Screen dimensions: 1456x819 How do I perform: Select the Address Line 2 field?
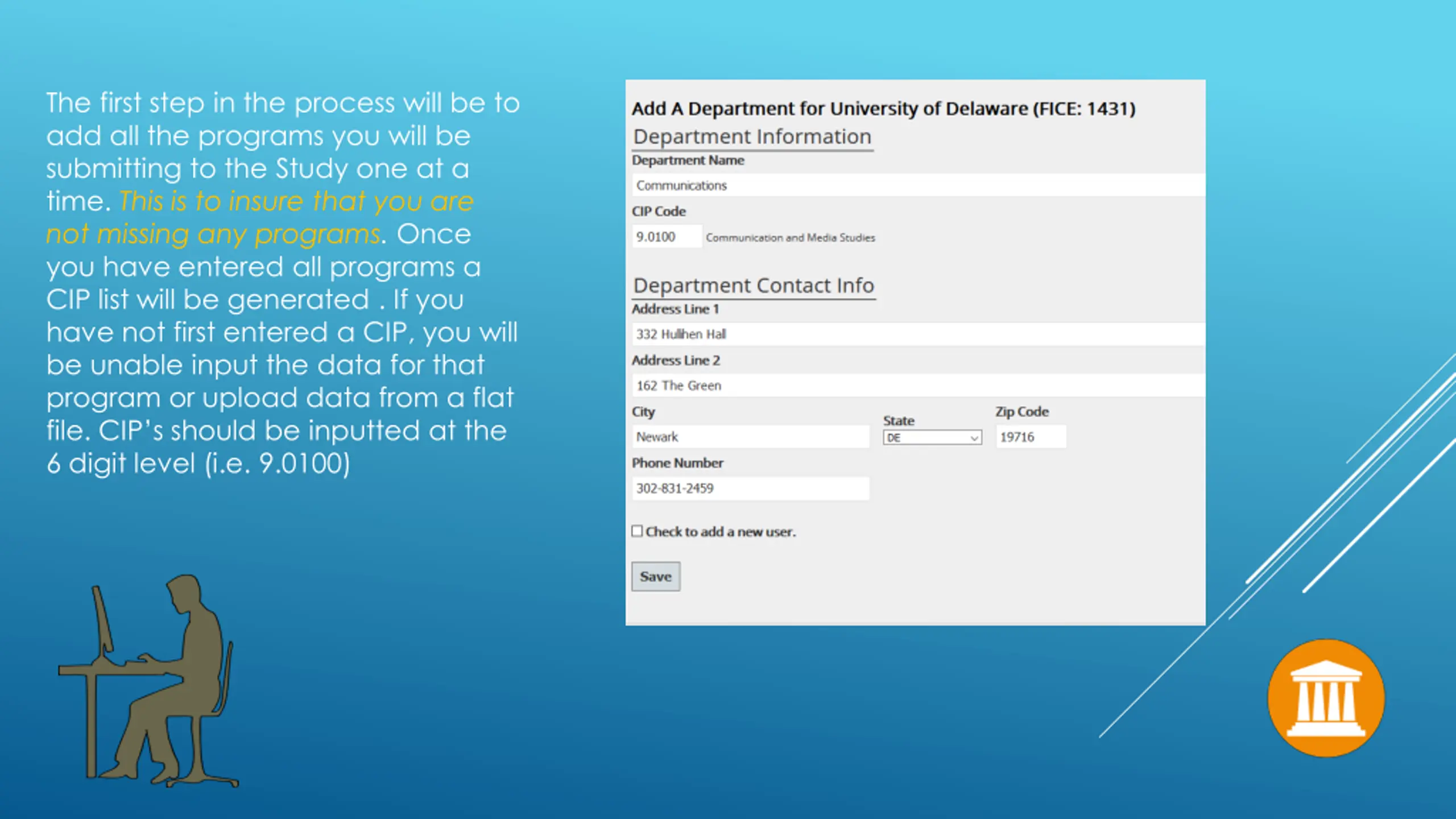click(918, 386)
